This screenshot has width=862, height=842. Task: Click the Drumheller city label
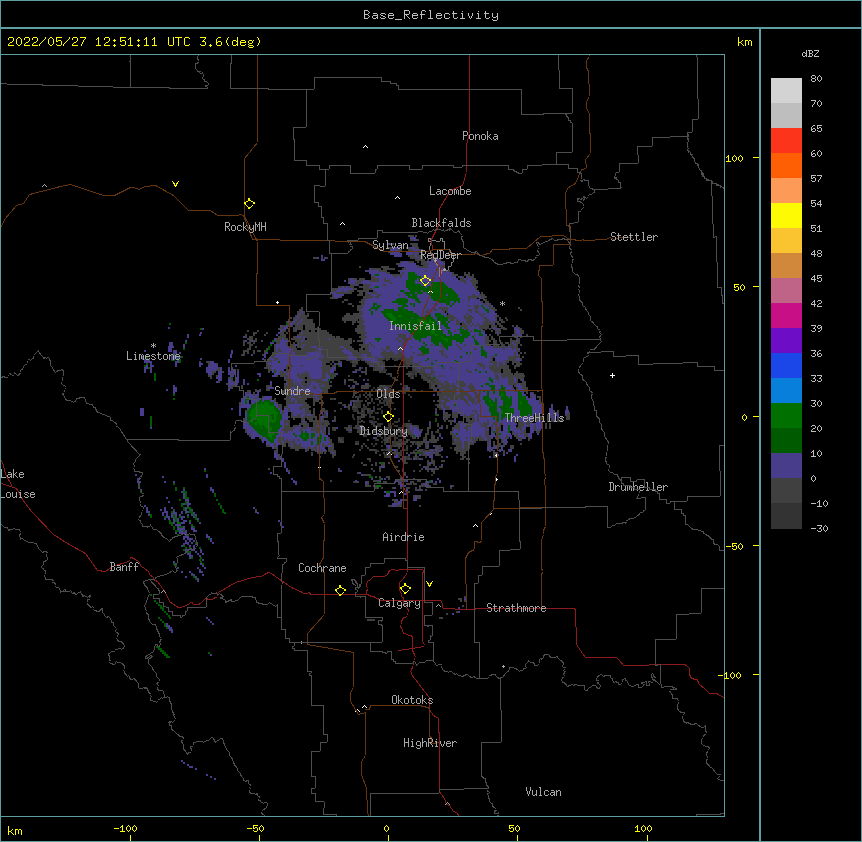click(x=638, y=487)
